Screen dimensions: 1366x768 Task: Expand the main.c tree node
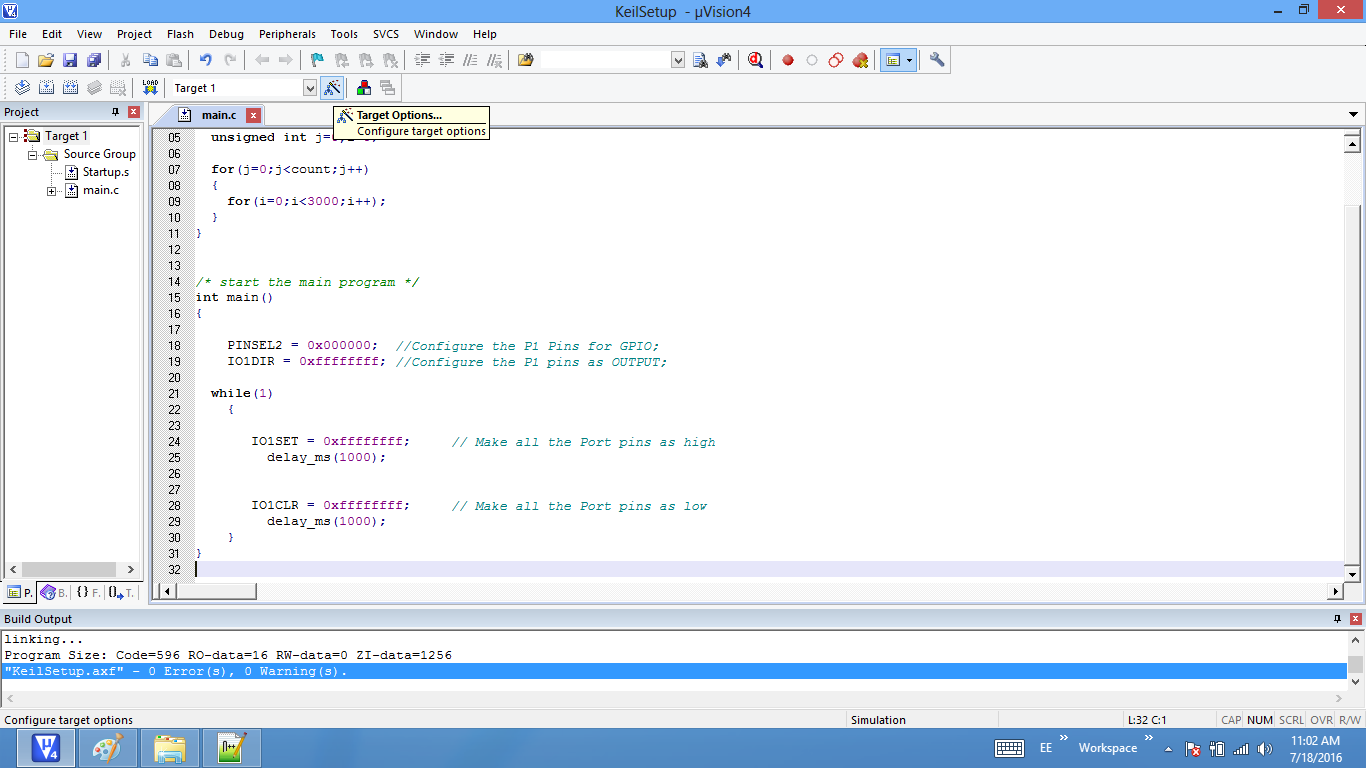coord(52,190)
